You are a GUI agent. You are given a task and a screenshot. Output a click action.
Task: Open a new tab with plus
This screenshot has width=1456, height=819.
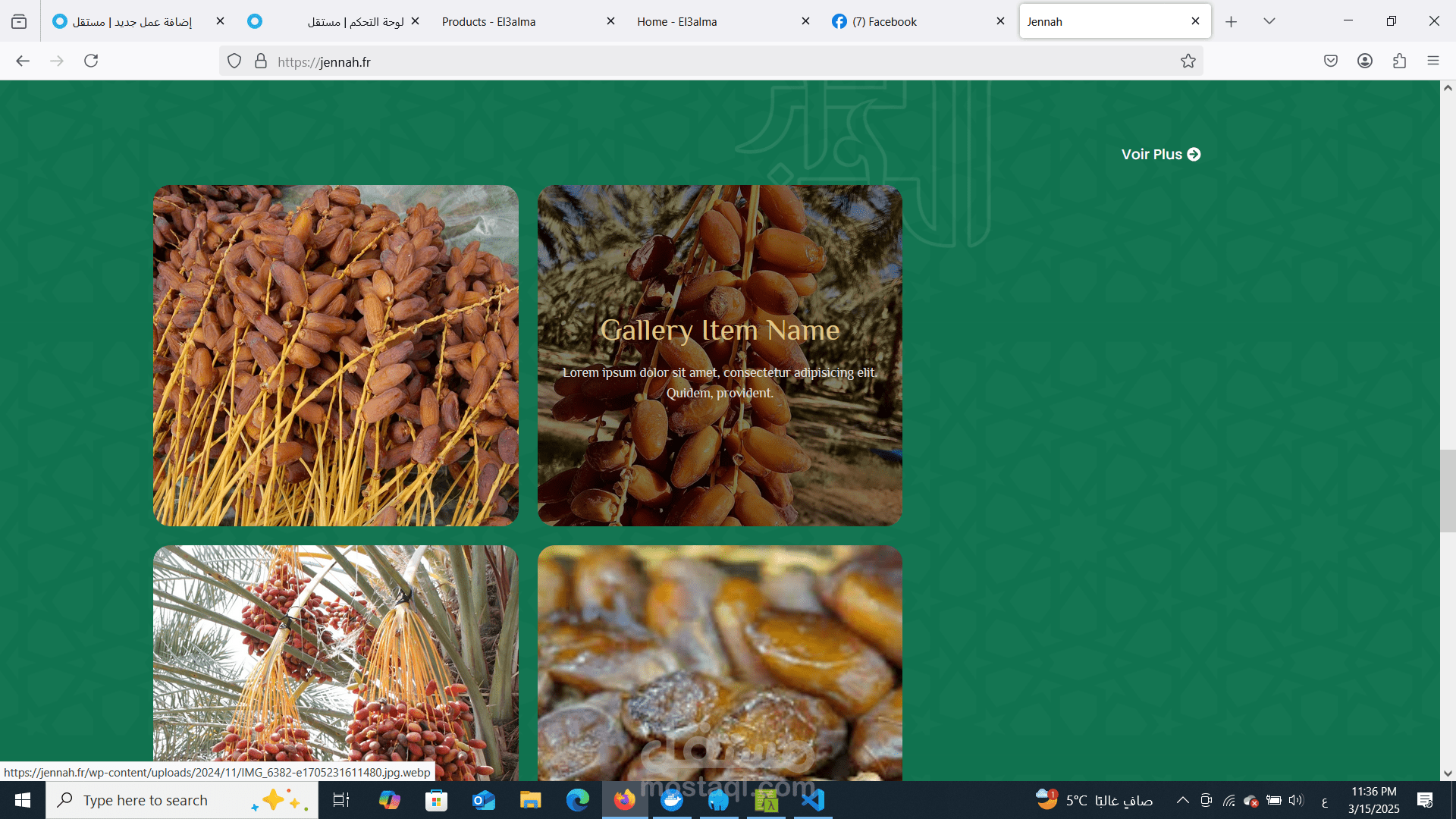click(1231, 21)
